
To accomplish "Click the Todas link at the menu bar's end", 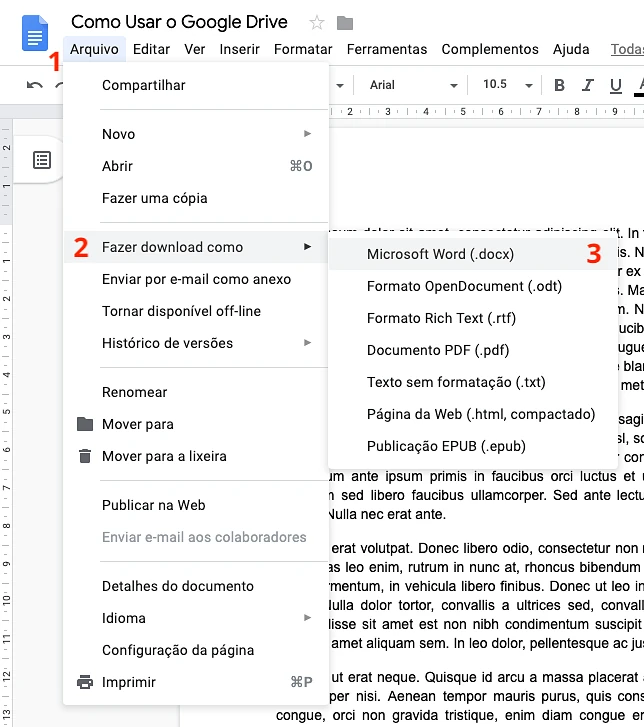I will coord(627,49).
